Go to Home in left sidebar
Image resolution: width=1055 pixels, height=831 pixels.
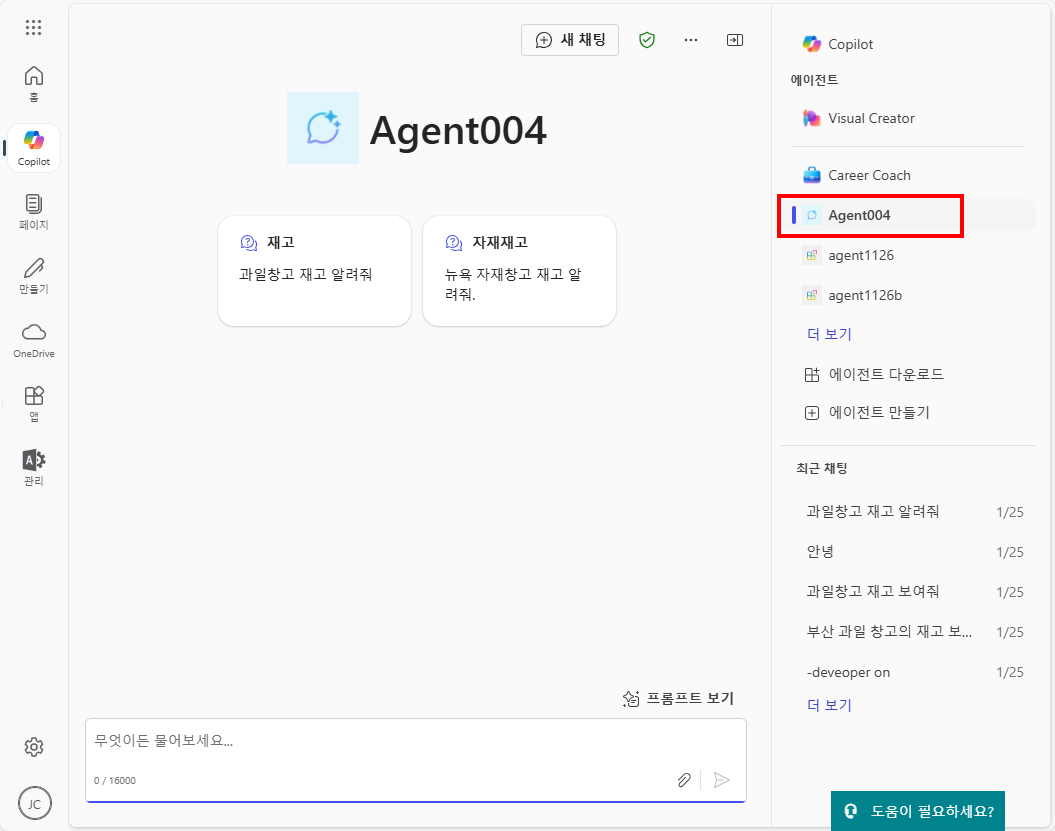coord(34,84)
